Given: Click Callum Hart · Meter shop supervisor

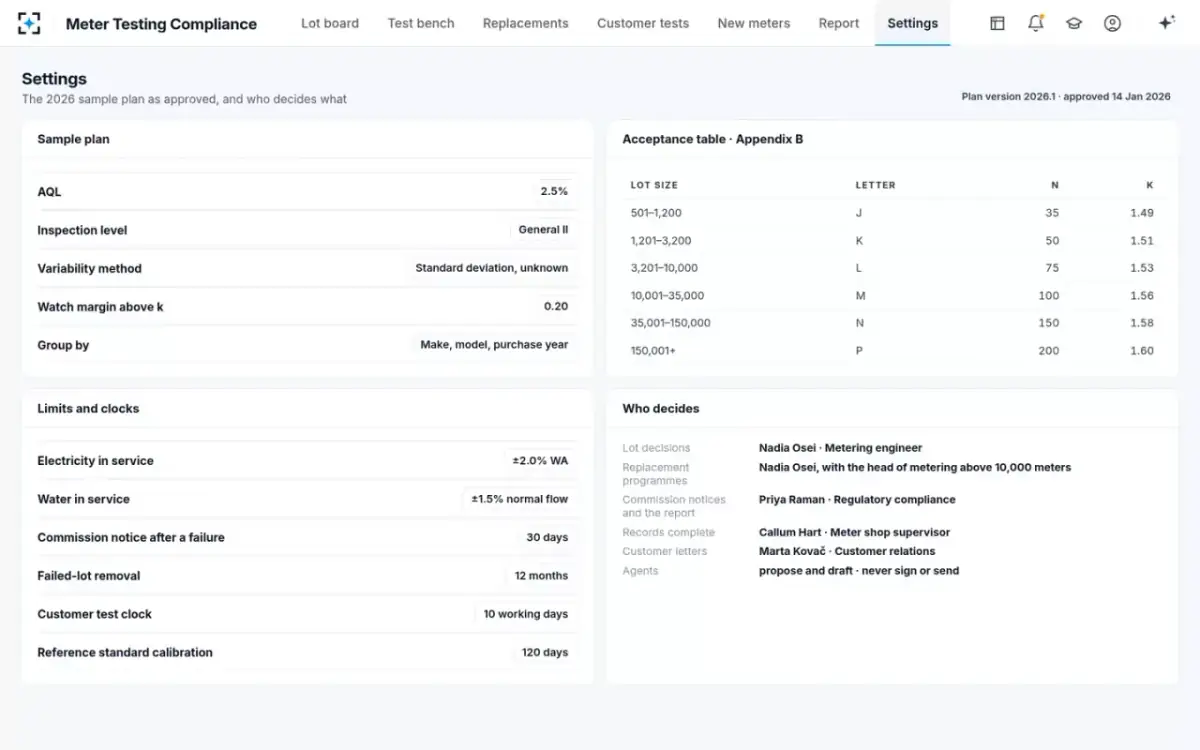Looking at the screenshot, I should coord(854,533).
